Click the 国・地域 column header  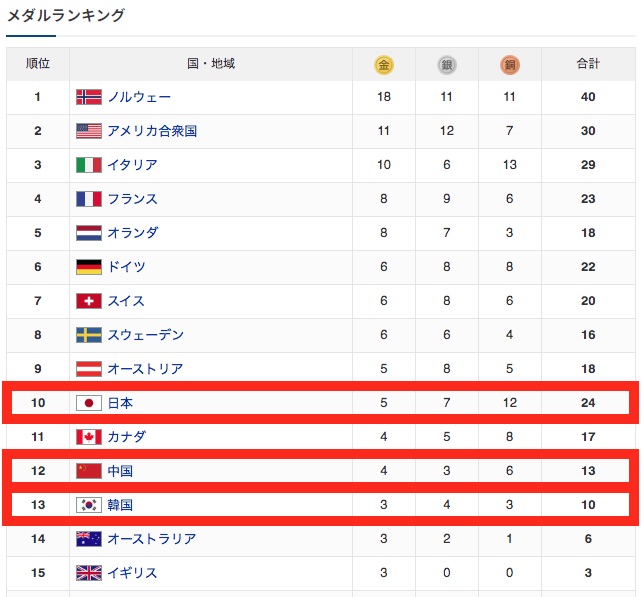(x=211, y=64)
